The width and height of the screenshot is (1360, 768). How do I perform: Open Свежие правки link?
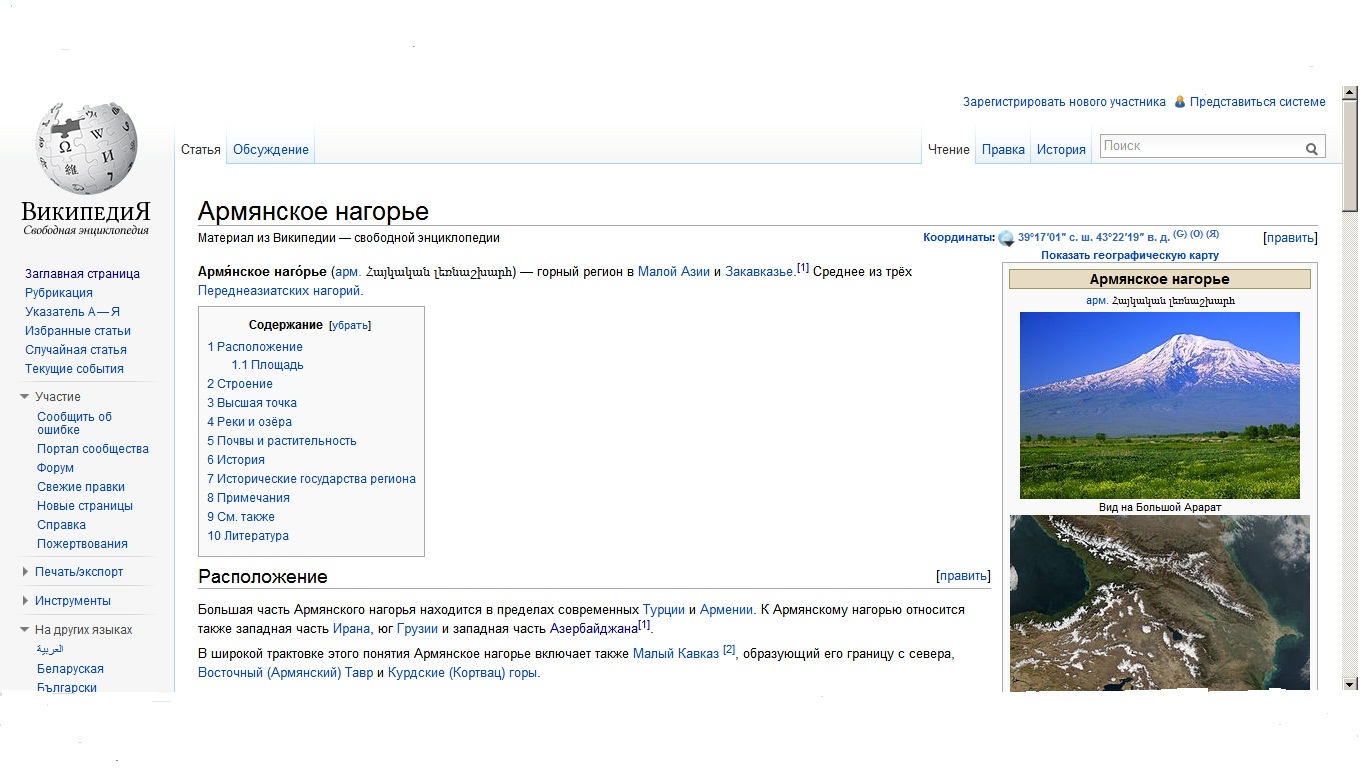(81, 487)
